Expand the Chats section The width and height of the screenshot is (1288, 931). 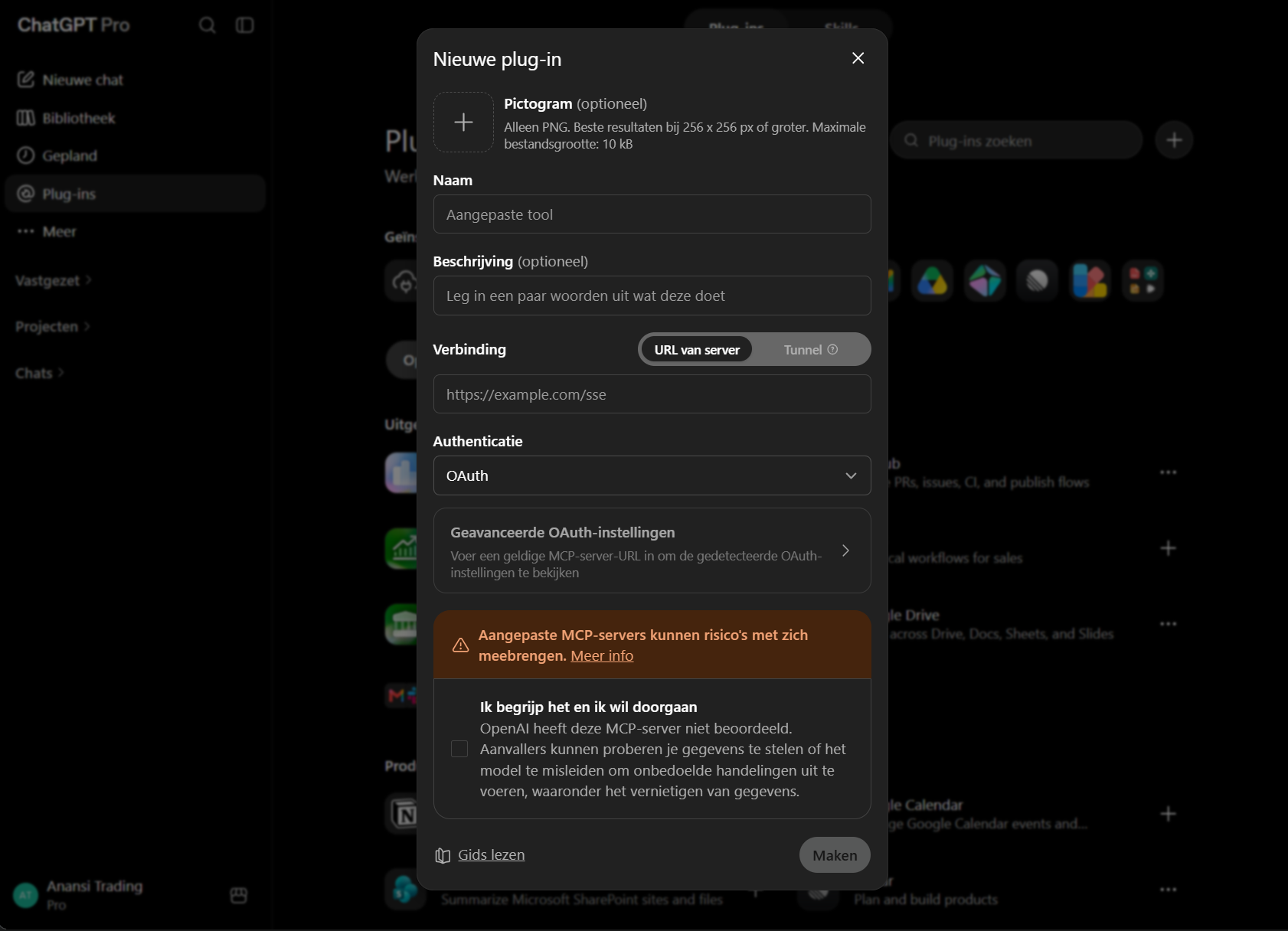pyautogui.click(x=39, y=374)
